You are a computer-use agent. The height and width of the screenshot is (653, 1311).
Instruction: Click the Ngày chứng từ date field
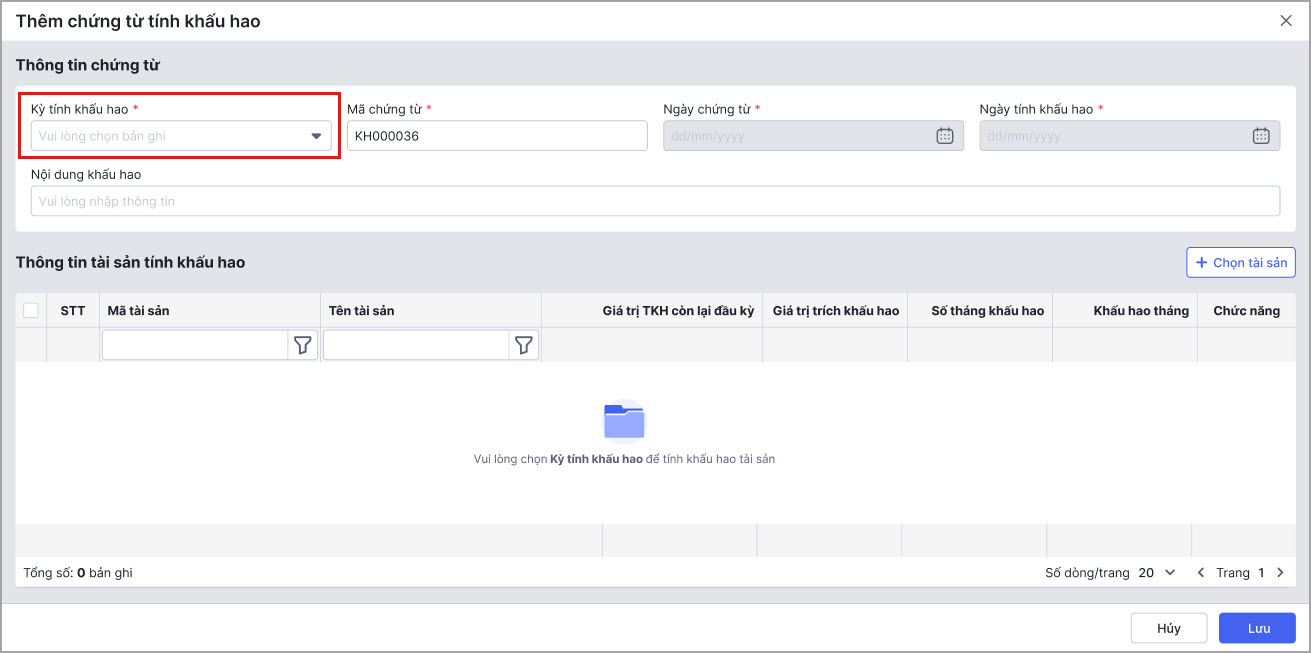click(813, 136)
